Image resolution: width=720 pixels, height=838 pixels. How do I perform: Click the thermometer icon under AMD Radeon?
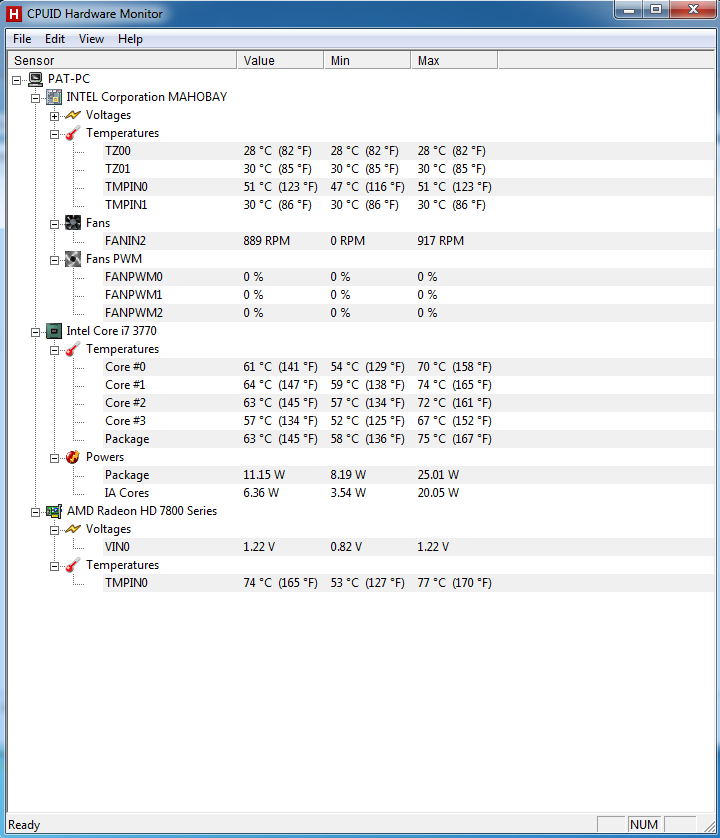coord(73,565)
